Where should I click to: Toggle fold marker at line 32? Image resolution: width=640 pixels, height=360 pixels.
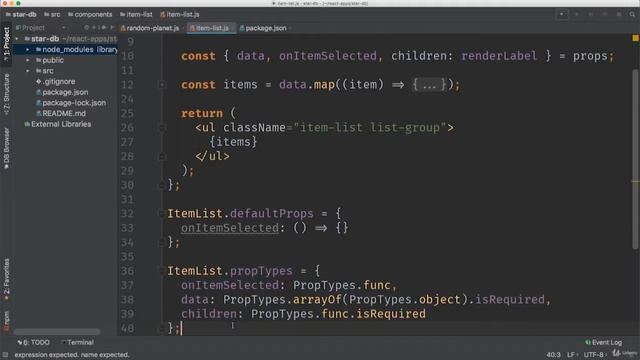[162, 213]
